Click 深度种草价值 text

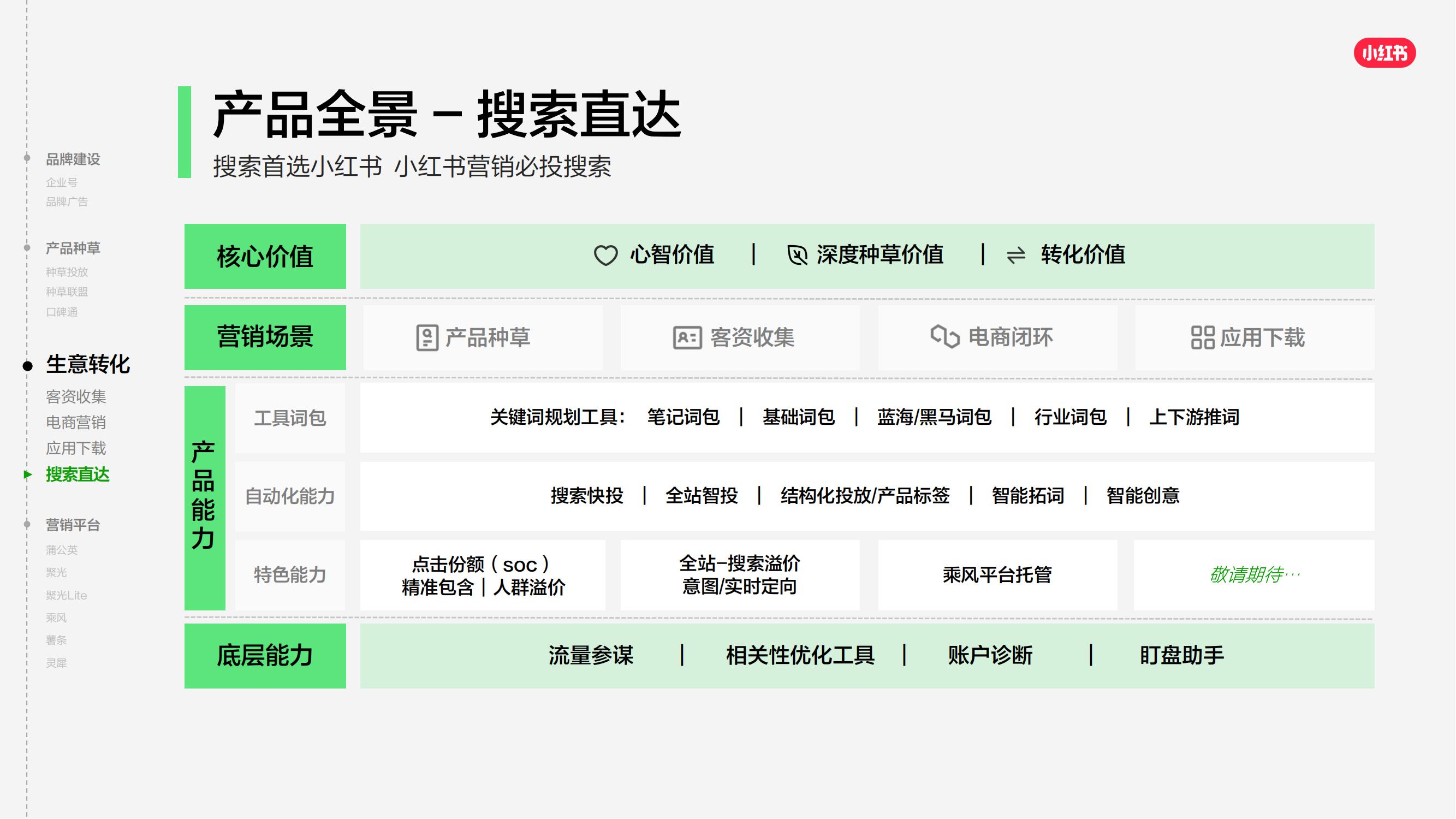[880, 255]
